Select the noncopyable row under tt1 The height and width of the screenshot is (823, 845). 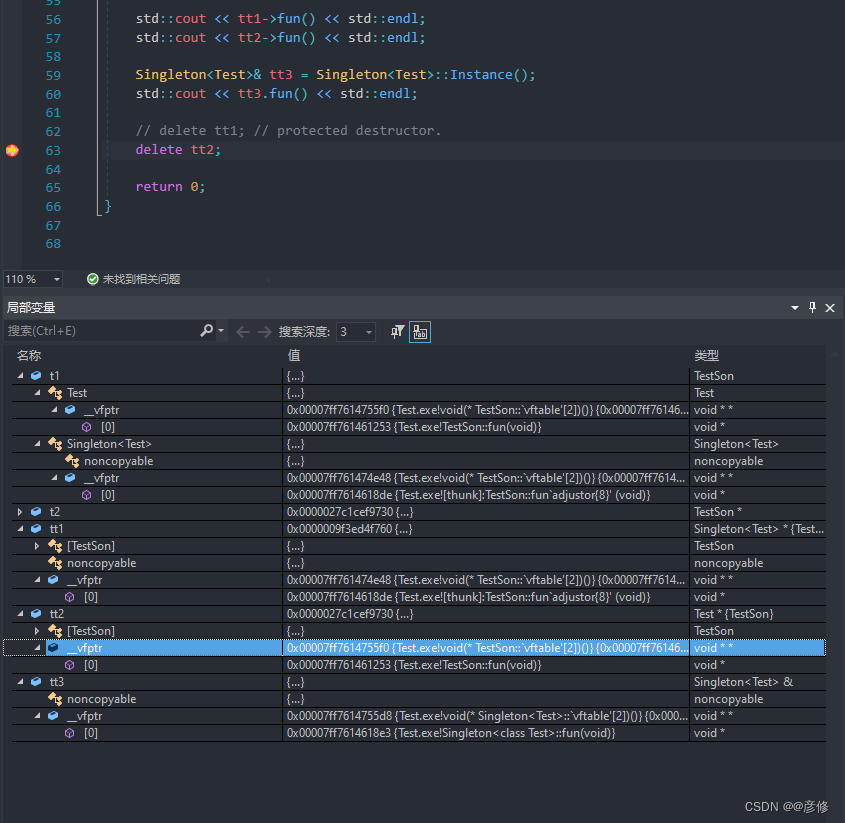click(x=419, y=563)
